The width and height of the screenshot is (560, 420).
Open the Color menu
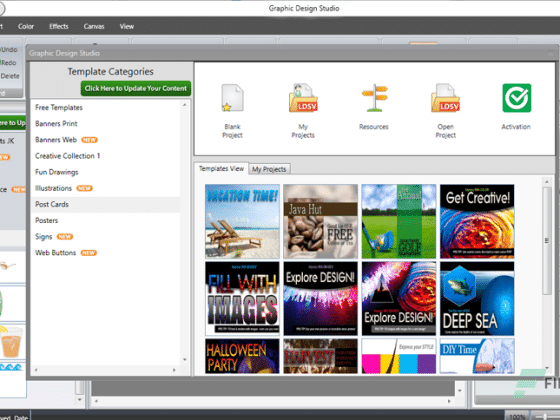click(26, 26)
